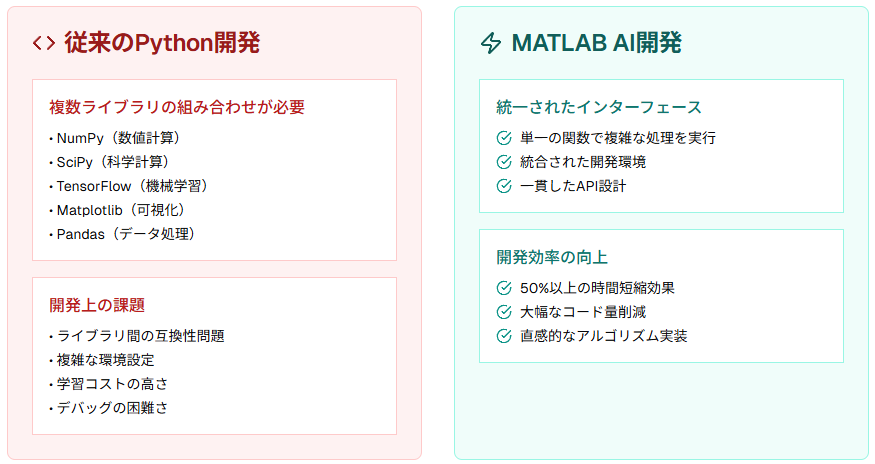Select the 従来のPython開発 heading

tap(162, 43)
